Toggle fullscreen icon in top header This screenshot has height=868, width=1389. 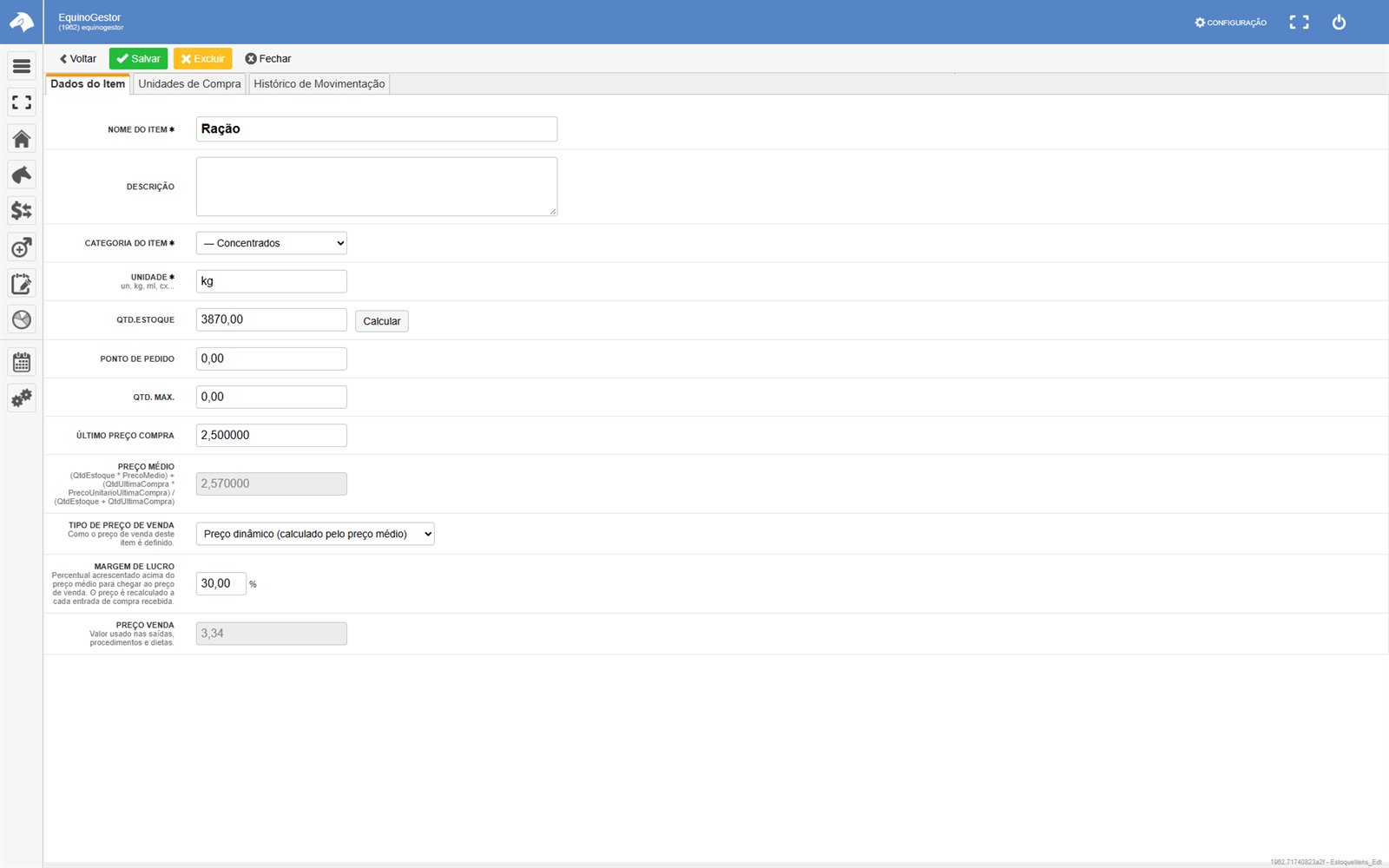click(1299, 23)
